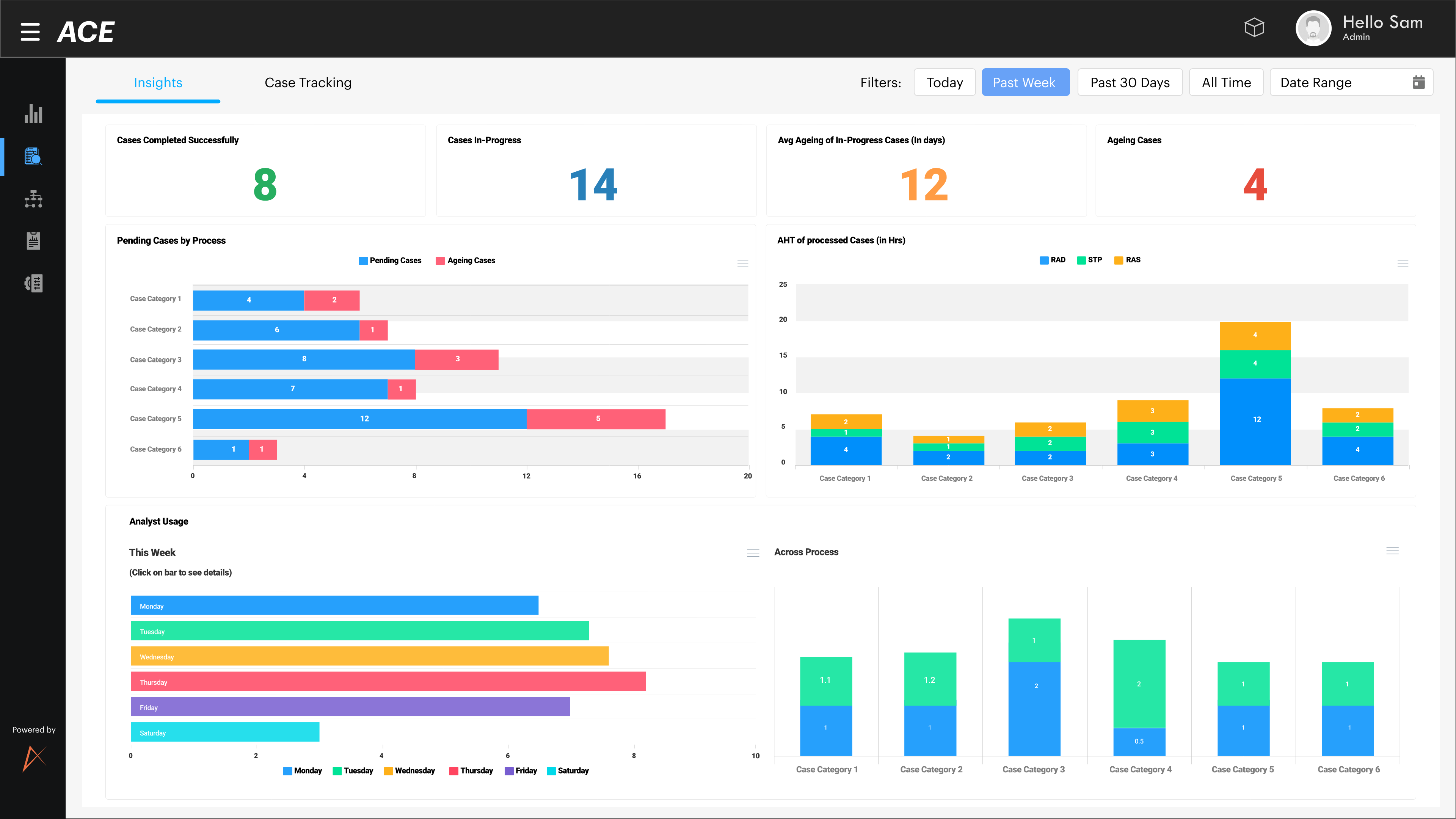This screenshot has height=819, width=1456.
Task: Open Across Process chart options menu
Action: pos(1392,551)
